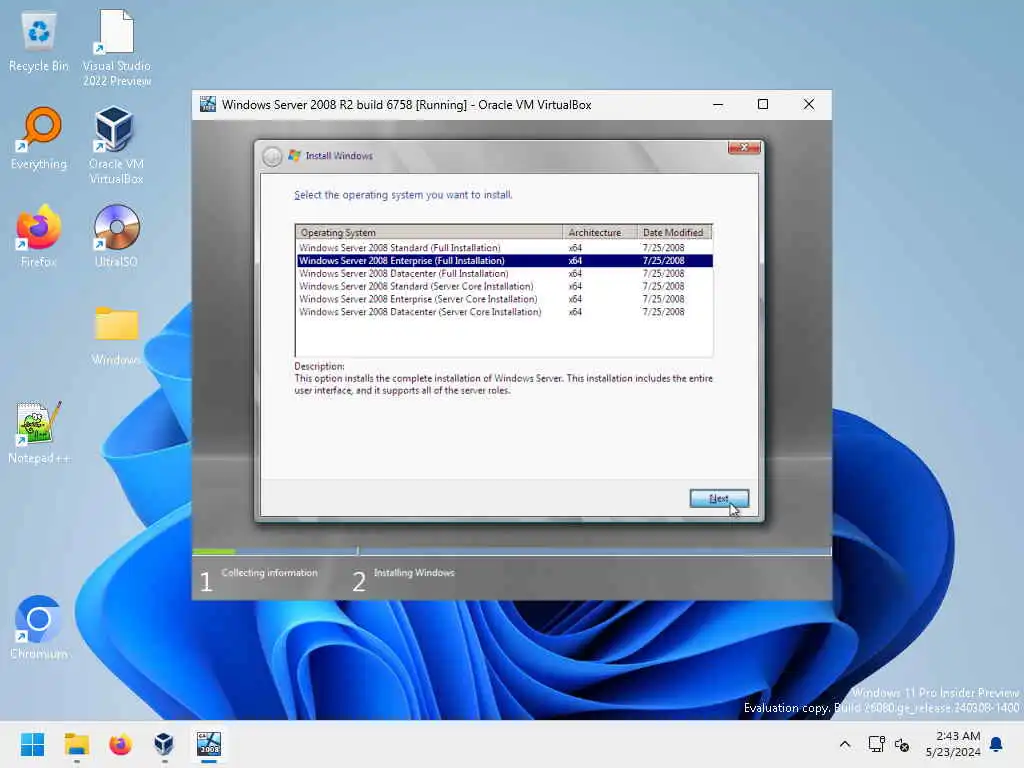The height and width of the screenshot is (768, 1024).
Task: Sort by the Operating System column header
Action: [429, 232]
